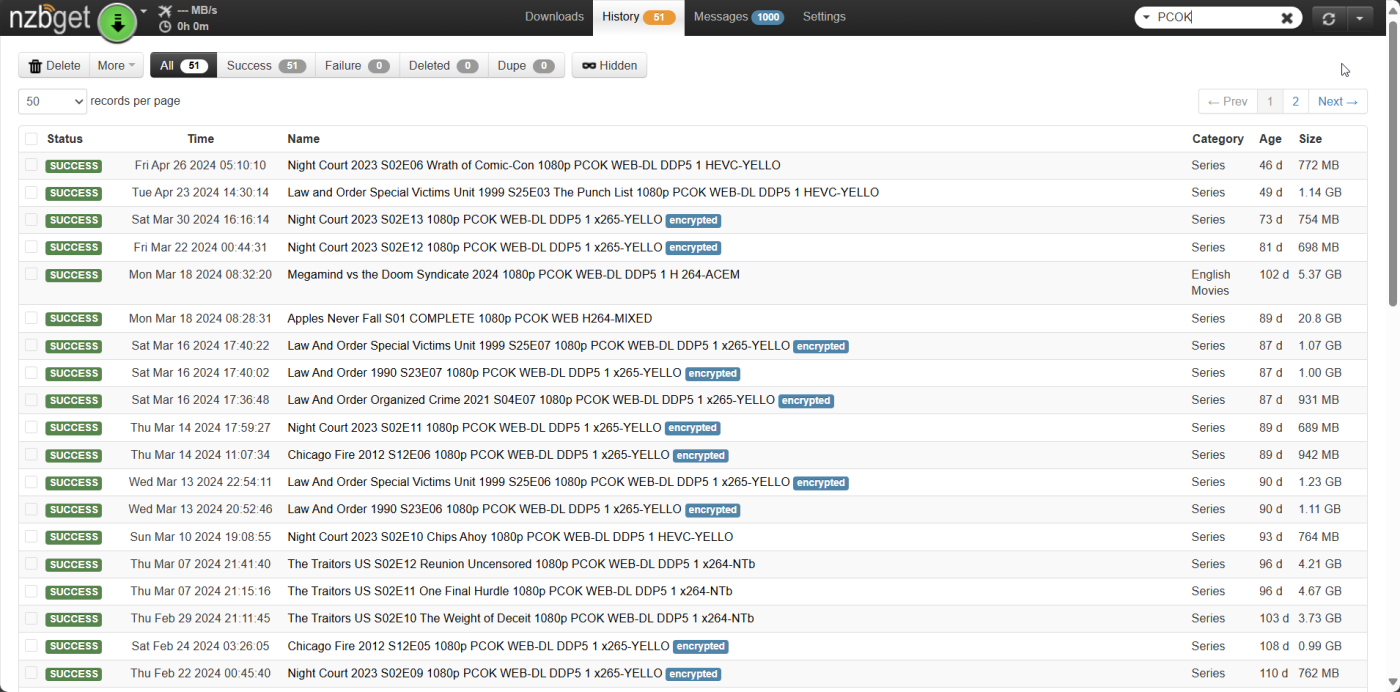The height and width of the screenshot is (692, 1400).
Task: Go to page 2
Action: tap(1295, 102)
